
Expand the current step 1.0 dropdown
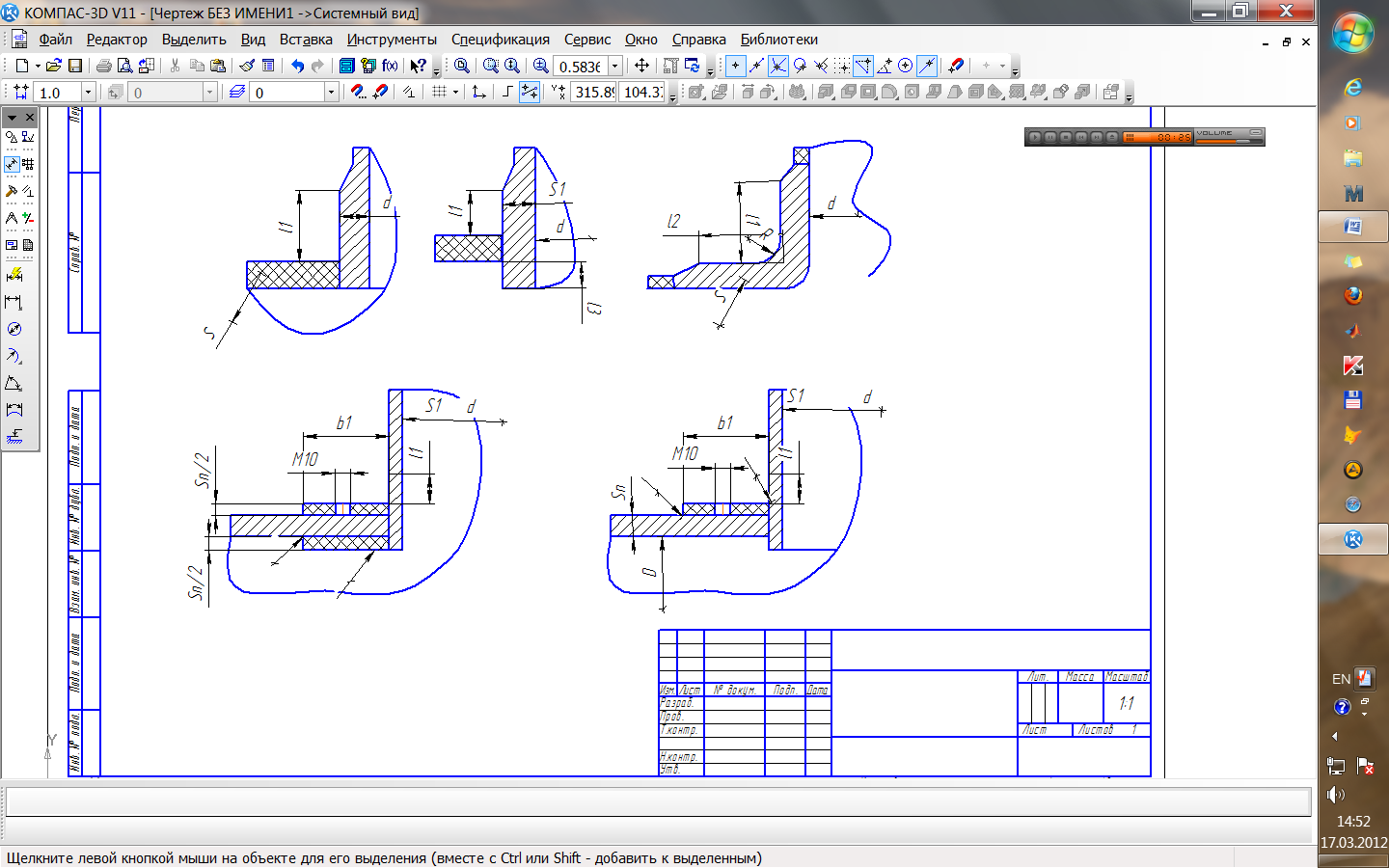[88, 92]
